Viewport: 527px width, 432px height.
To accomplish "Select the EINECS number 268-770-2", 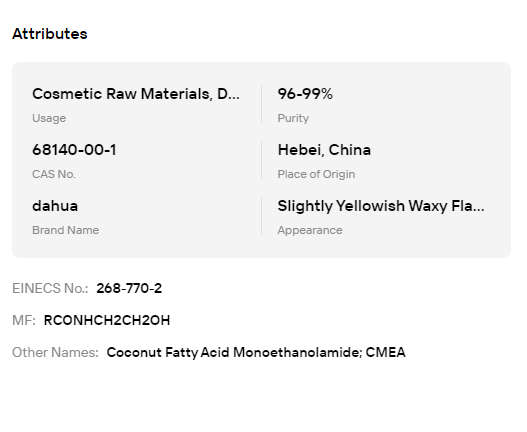I will pos(129,288).
